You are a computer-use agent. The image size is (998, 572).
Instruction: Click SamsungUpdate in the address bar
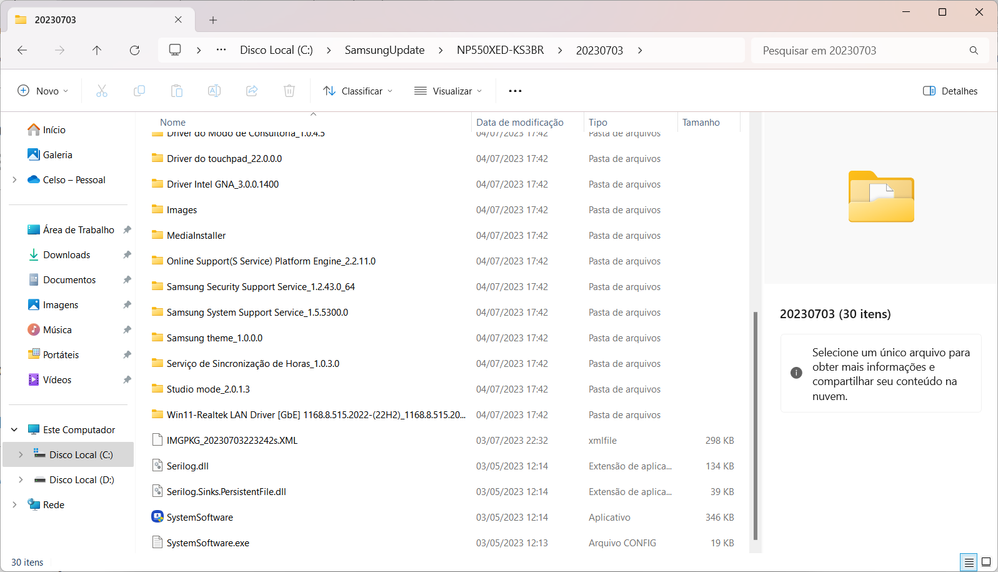(384, 50)
